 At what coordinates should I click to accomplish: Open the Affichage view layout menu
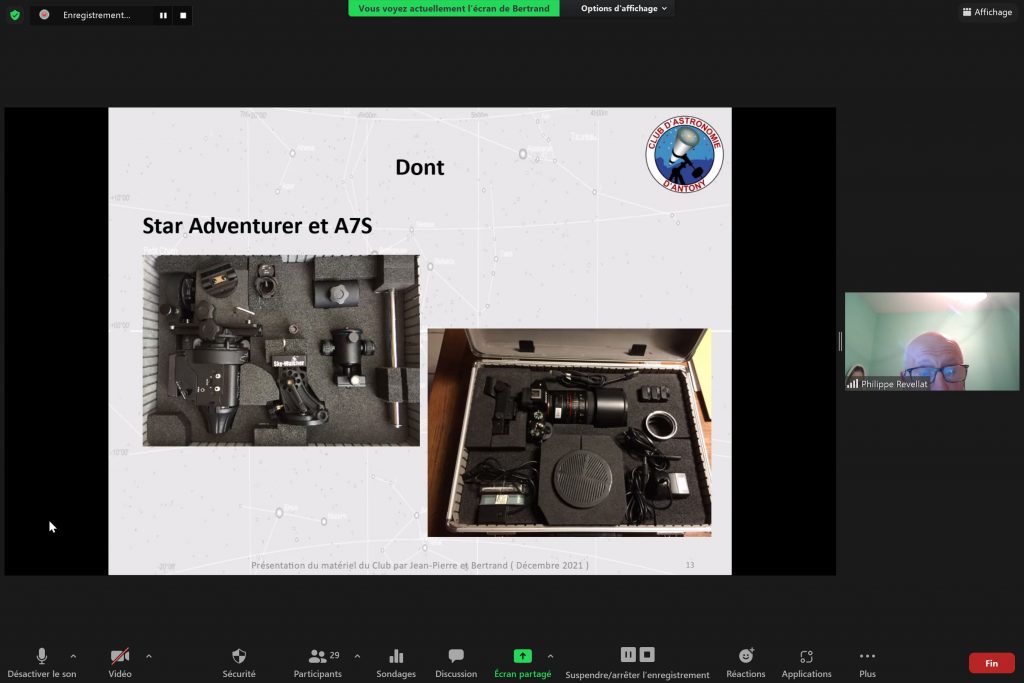click(x=987, y=12)
